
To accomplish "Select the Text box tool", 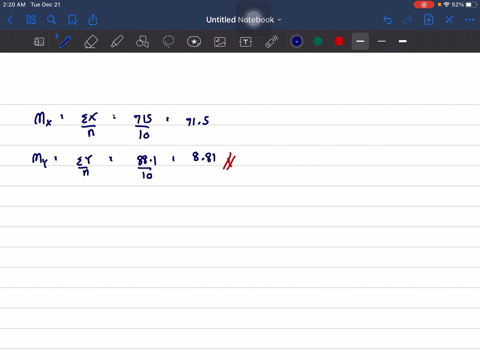I will 246,42.
